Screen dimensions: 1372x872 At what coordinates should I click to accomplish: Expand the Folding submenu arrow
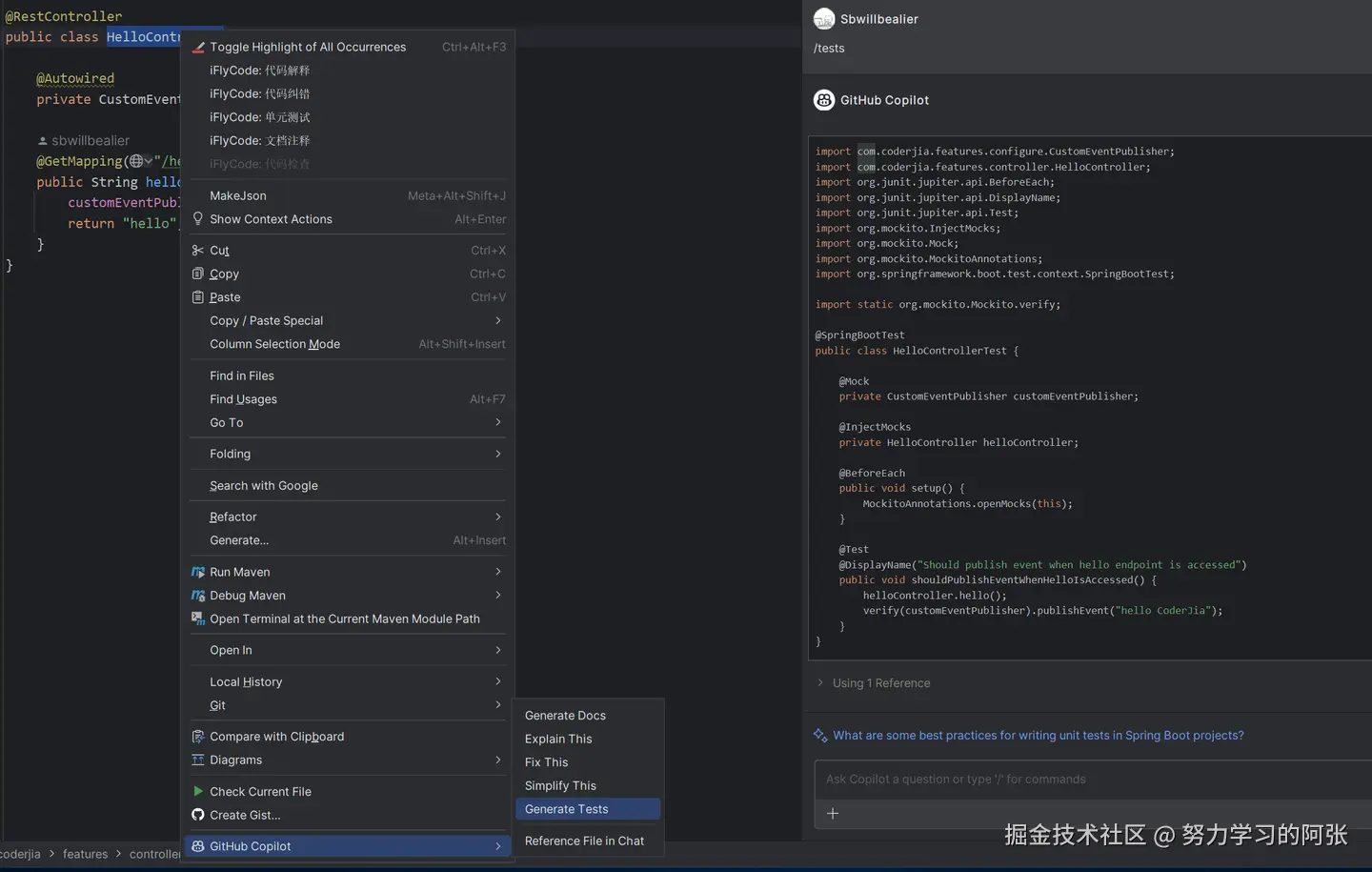498,454
